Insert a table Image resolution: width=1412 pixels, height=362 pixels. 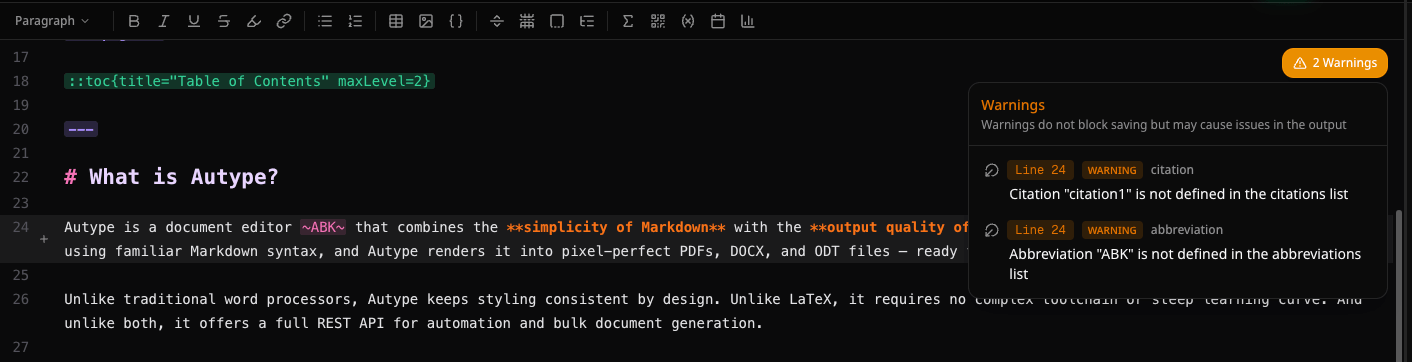click(396, 20)
